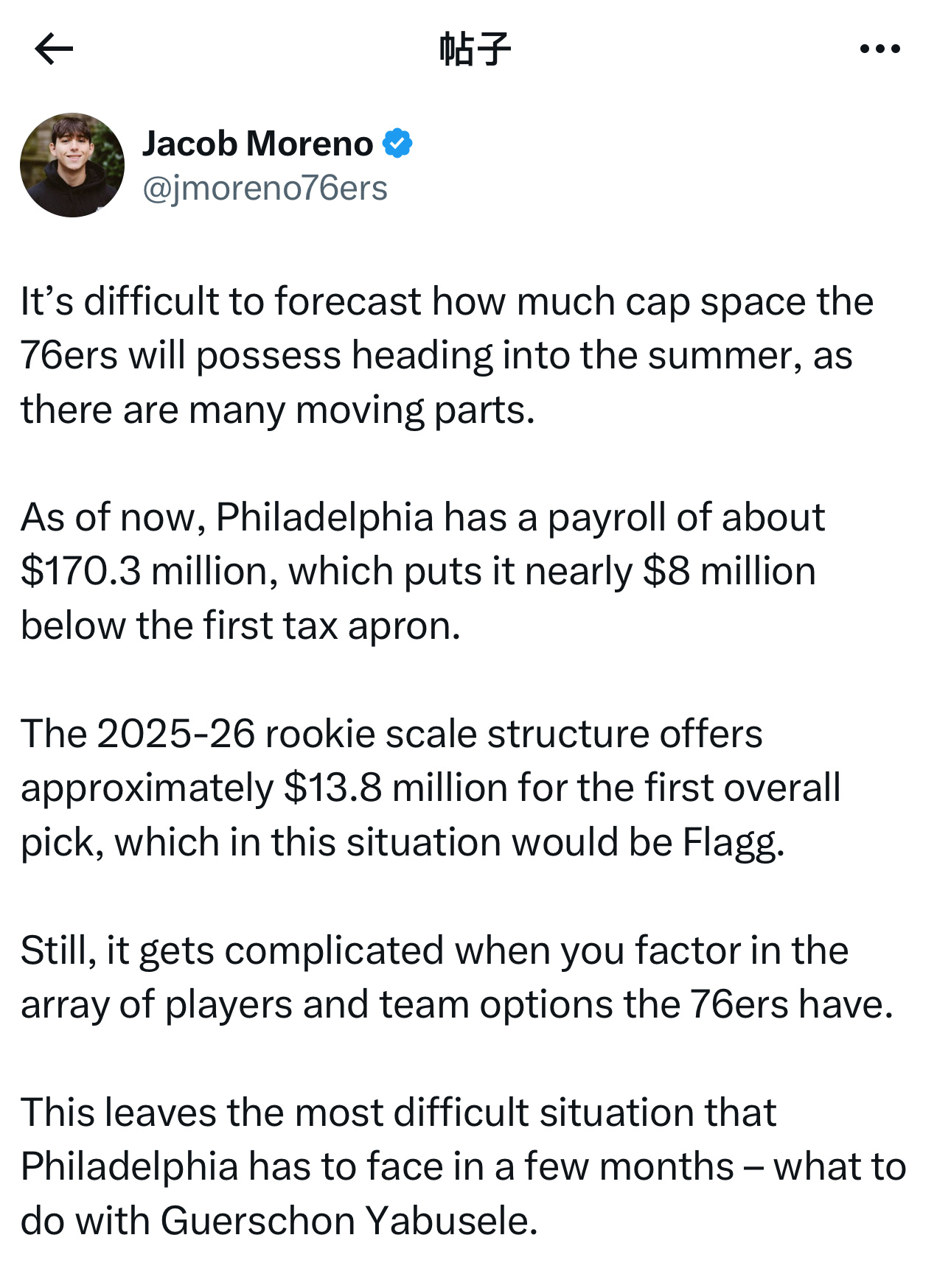Select the final paragraph starting 'This leaves'
Screen dimensions: 951x1288
coord(463,1167)
